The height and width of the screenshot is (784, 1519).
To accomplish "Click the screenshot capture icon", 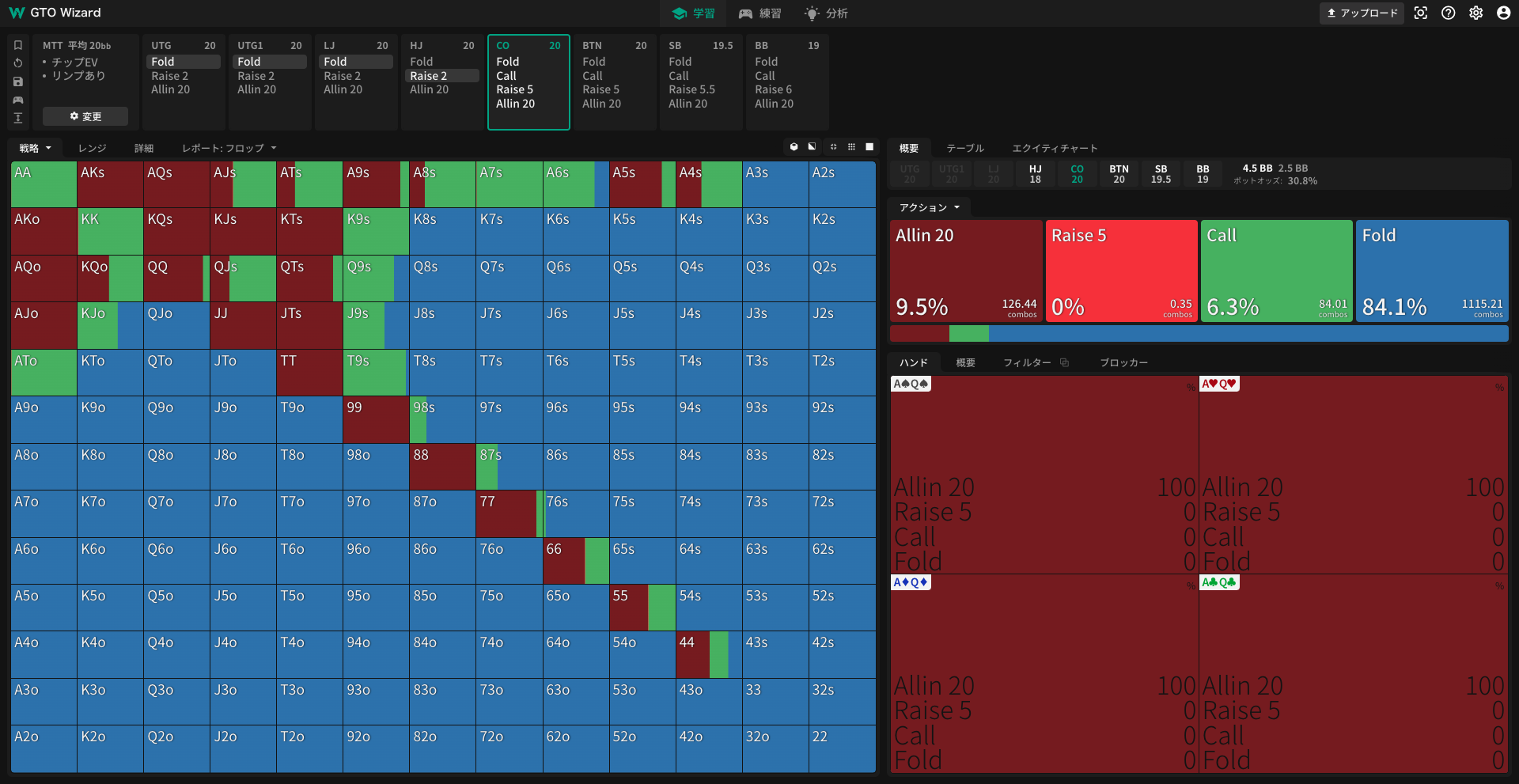I will 1421,13.
